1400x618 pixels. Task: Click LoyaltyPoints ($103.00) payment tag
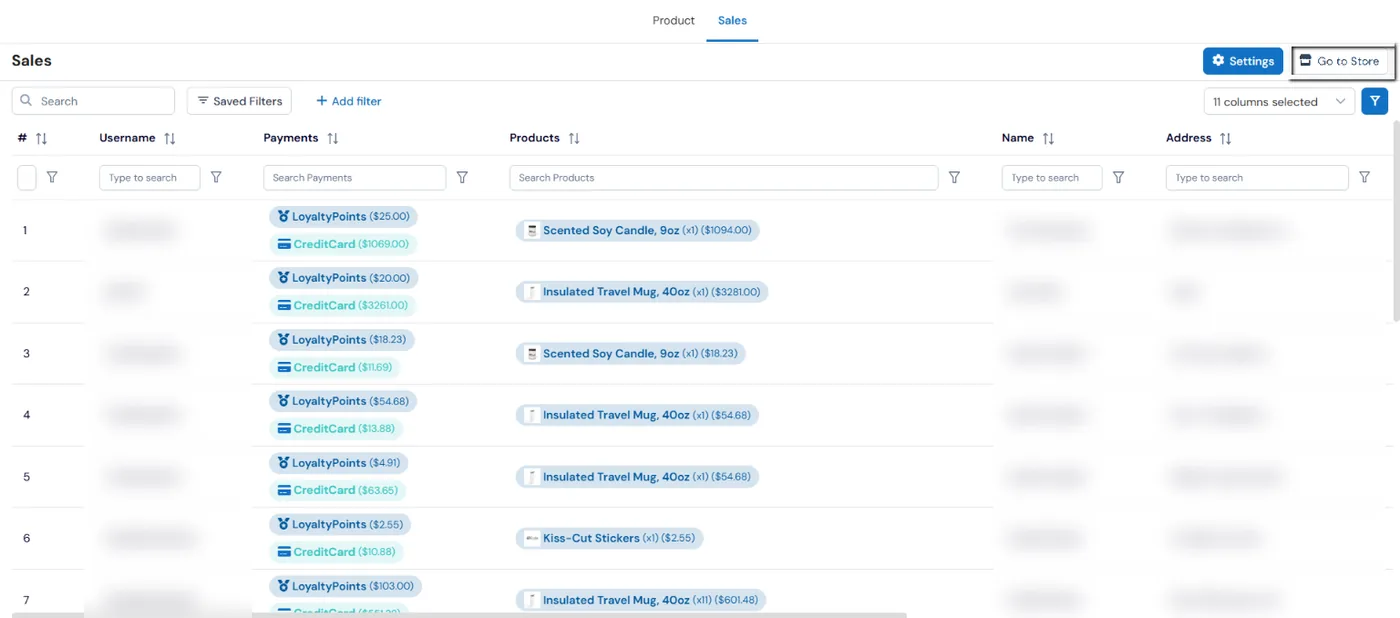[345, 586]
